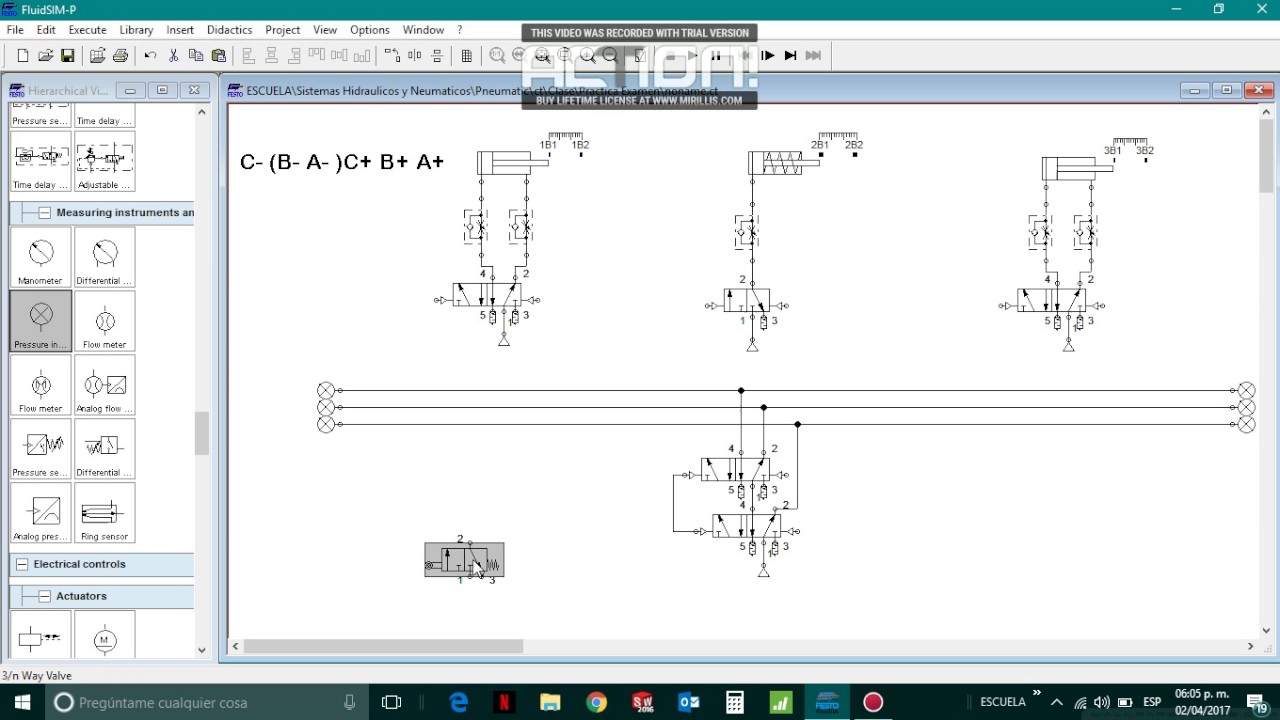Select the highlighted 3/n way valve on canvas
The height and width of the screenshot is (720, 1280).
point(464,560)
